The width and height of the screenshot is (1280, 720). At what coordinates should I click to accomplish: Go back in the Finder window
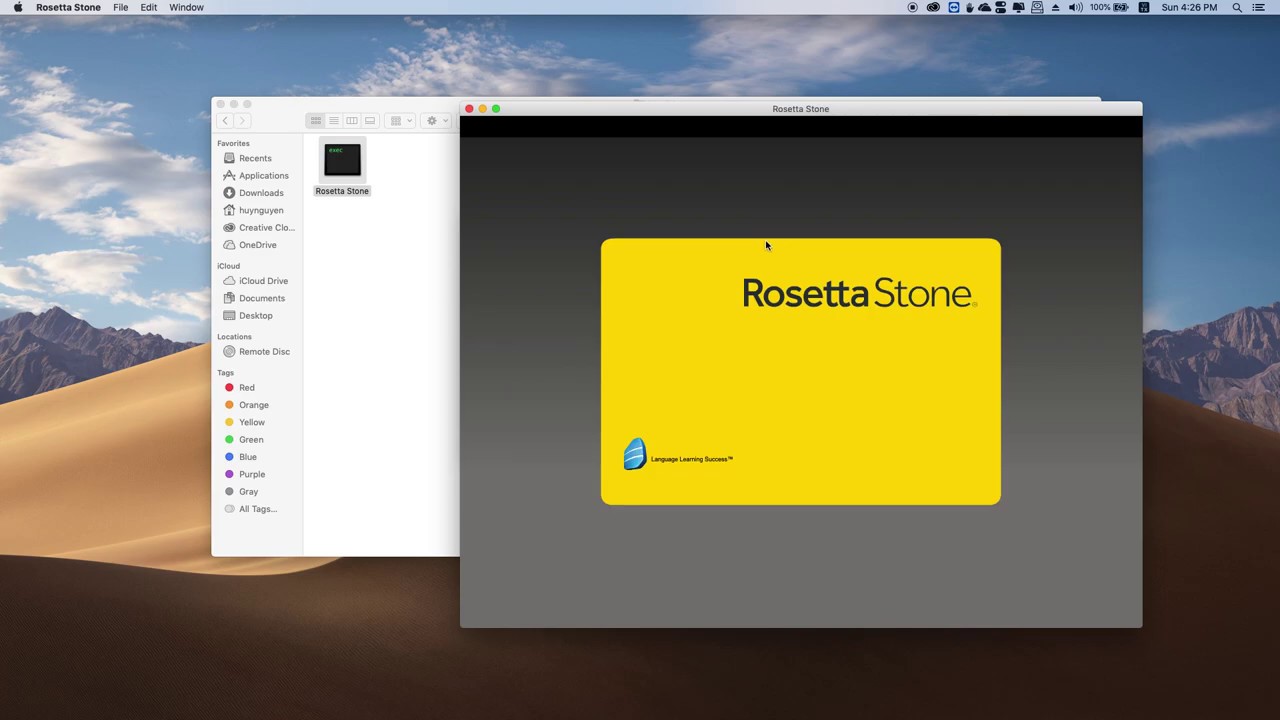(x=225, y=121)
